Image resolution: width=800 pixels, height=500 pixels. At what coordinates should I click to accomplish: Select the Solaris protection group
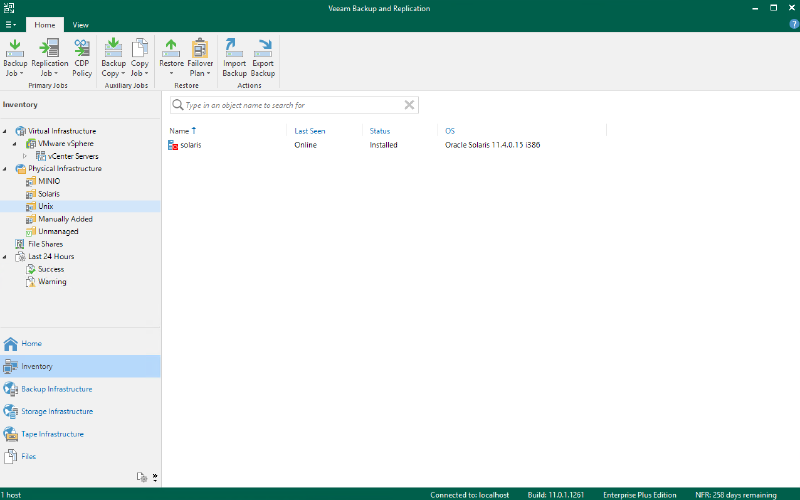click(x=49, y=194)
